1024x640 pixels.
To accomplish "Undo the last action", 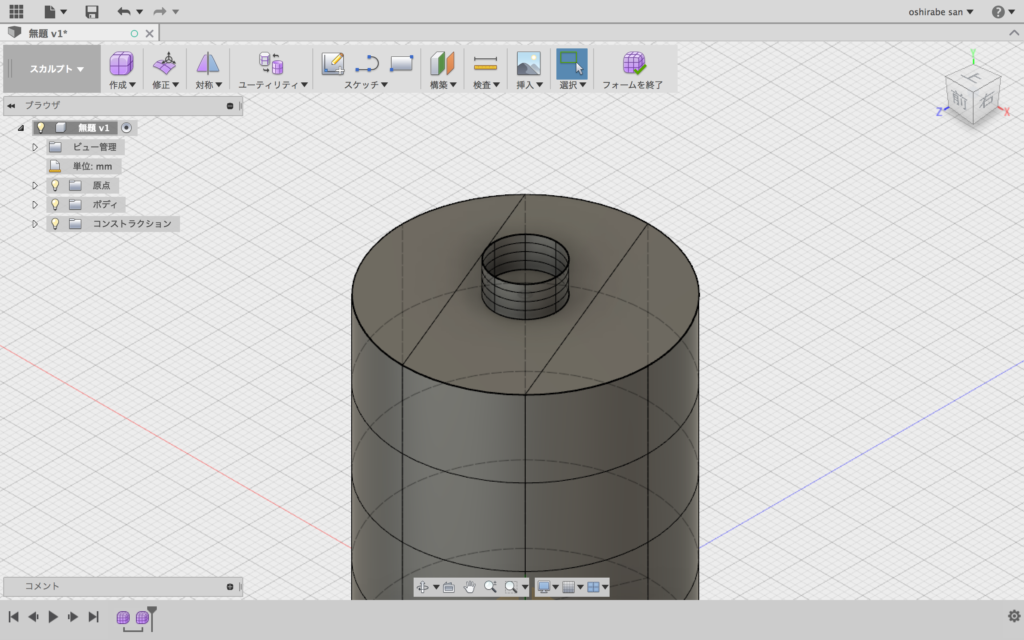I will click(x=123, y=11).
